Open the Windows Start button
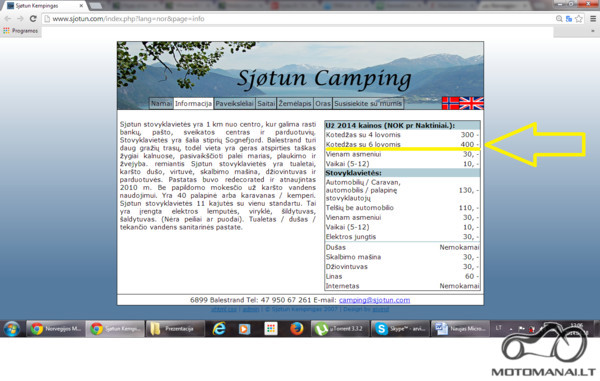Screen dimensions: 600x381 click(12, 329)
